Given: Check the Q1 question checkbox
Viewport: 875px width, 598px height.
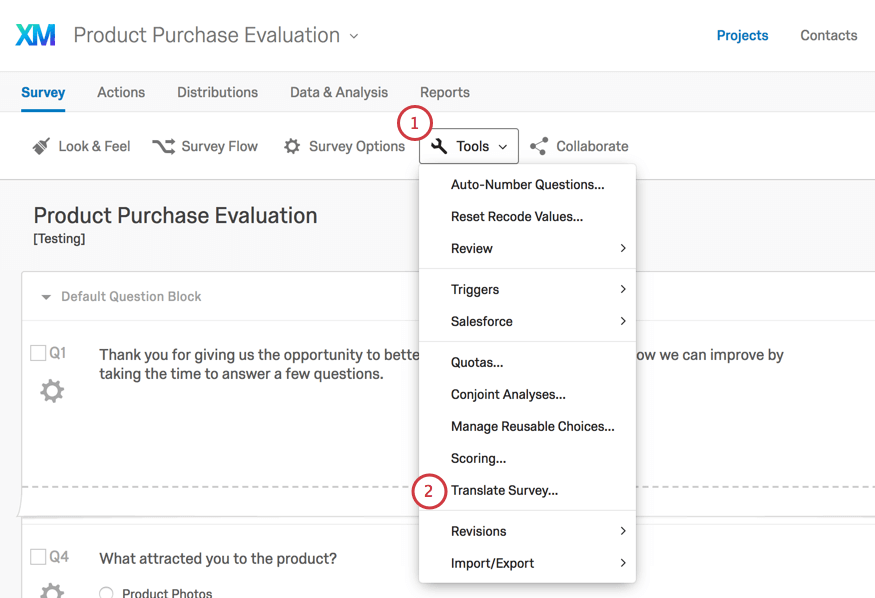Looking at the screenshot, I should tap(38, 353).
